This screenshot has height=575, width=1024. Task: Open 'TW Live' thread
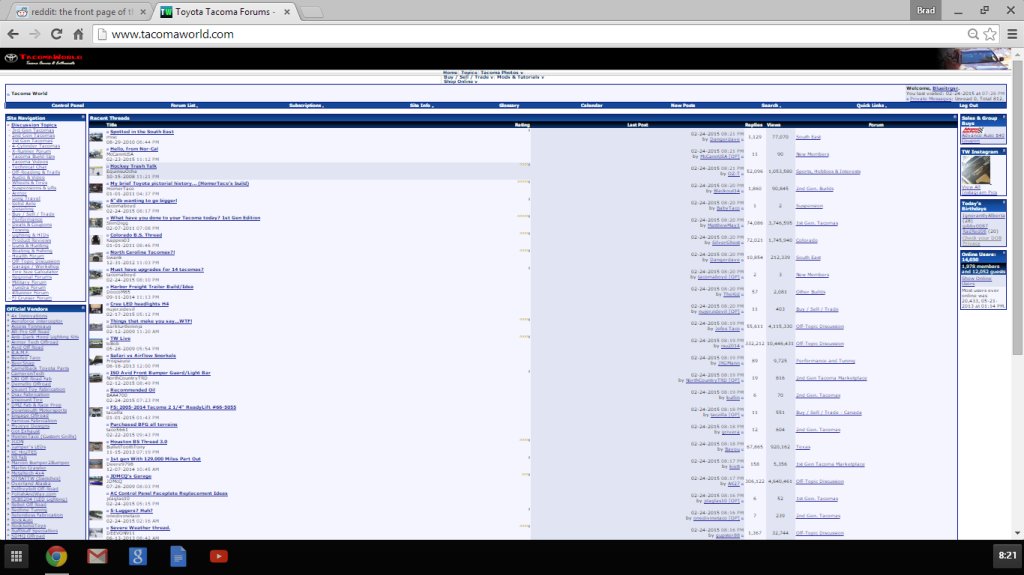120,338
